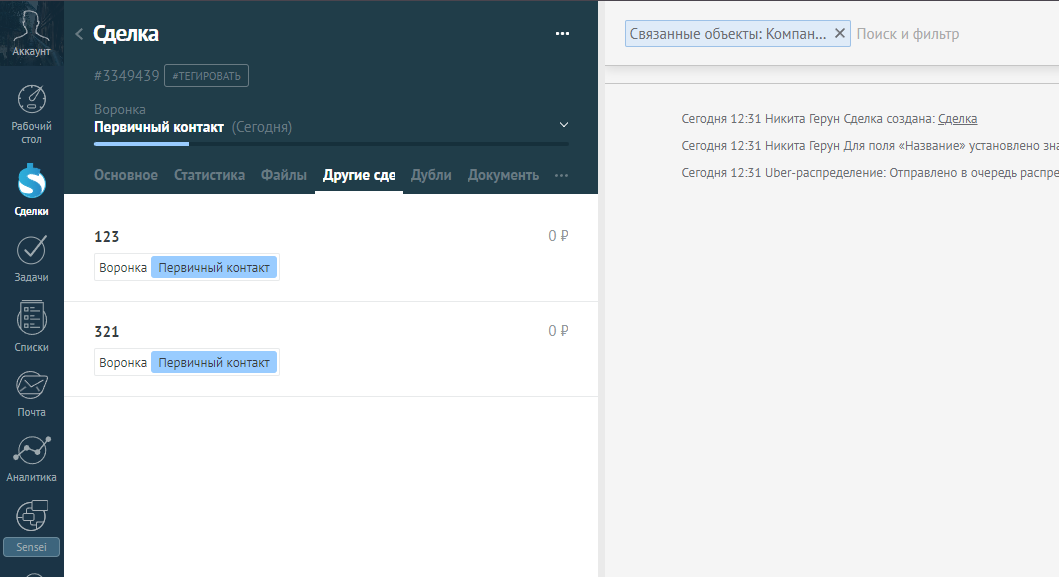Click the 0 ₽ amount of deal 321
Screen dimensions: 1059x577
558,331
